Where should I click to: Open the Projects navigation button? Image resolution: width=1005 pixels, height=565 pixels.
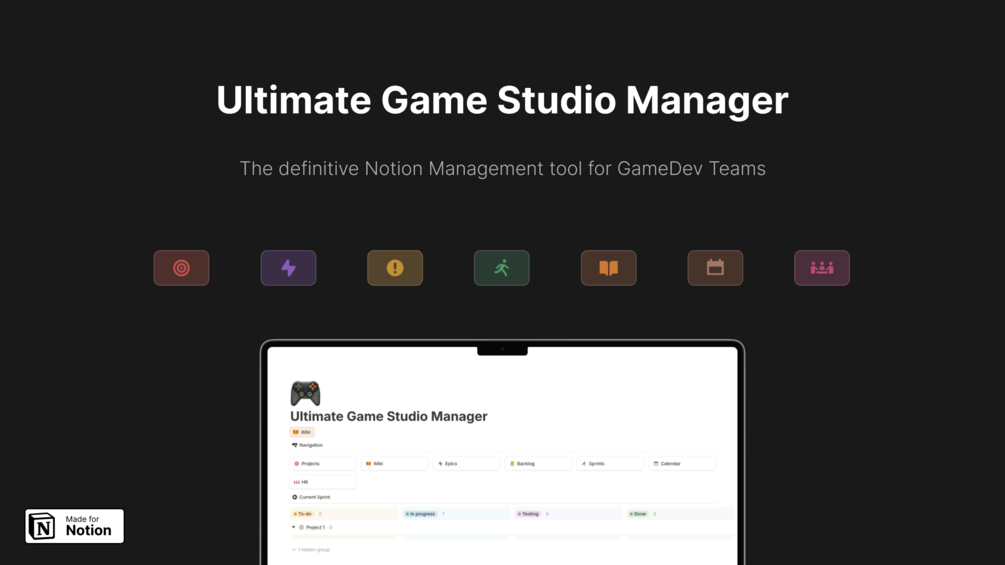[x=322, y=463]
